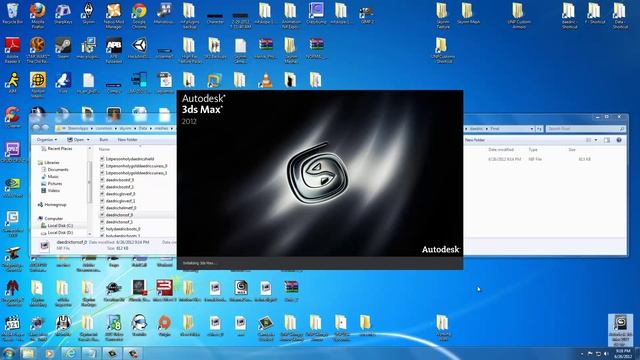Open the view options dropdown in right Explorer
The width and height of the screenshot is (640, 360).
pyautogui.click(x=596, y=140)
